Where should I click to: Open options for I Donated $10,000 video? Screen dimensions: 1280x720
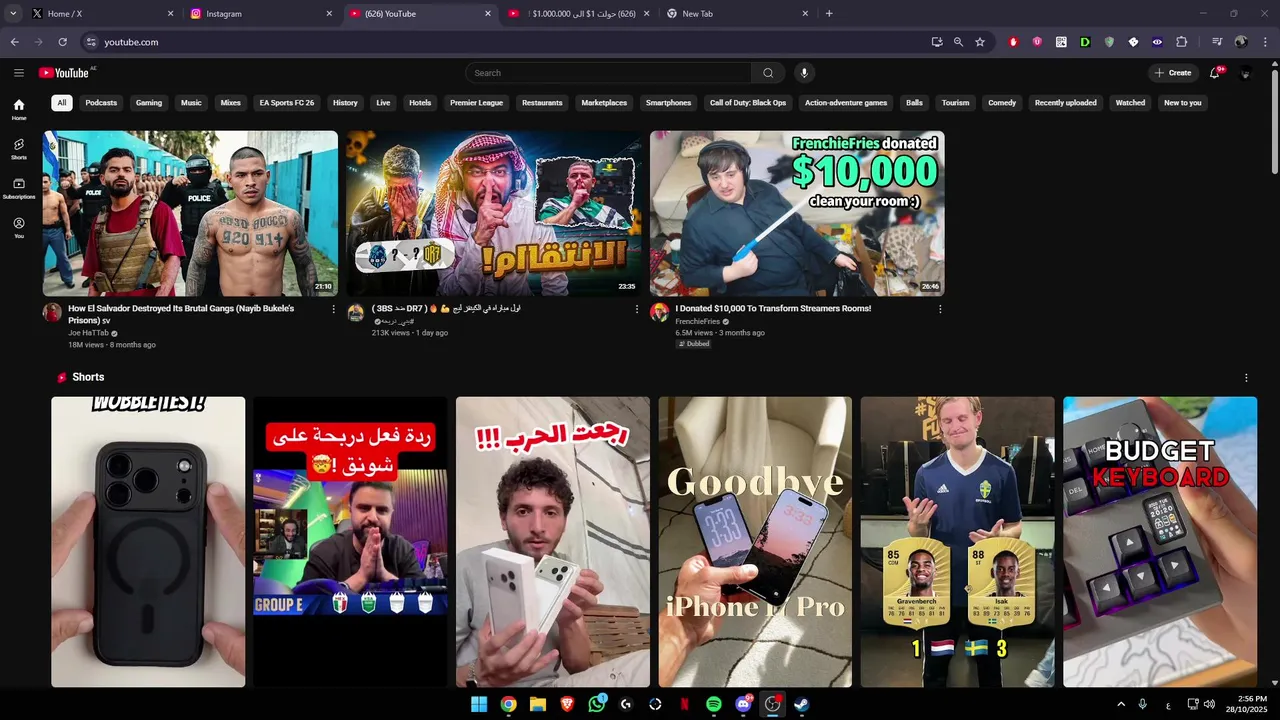click(940, 309)
